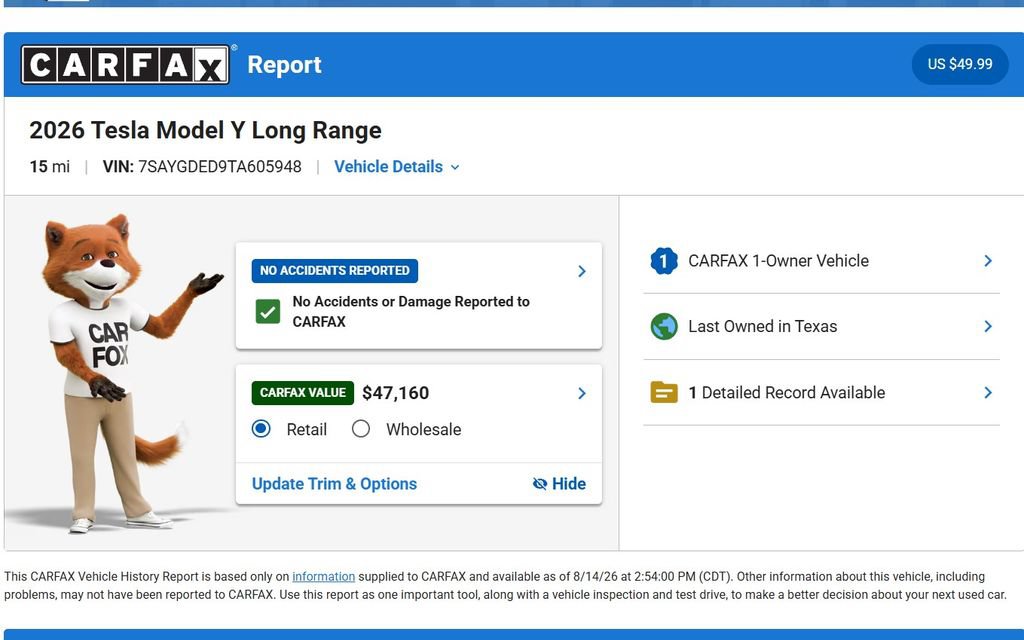Click the information link in disclaimer

(x=323, y=577)
